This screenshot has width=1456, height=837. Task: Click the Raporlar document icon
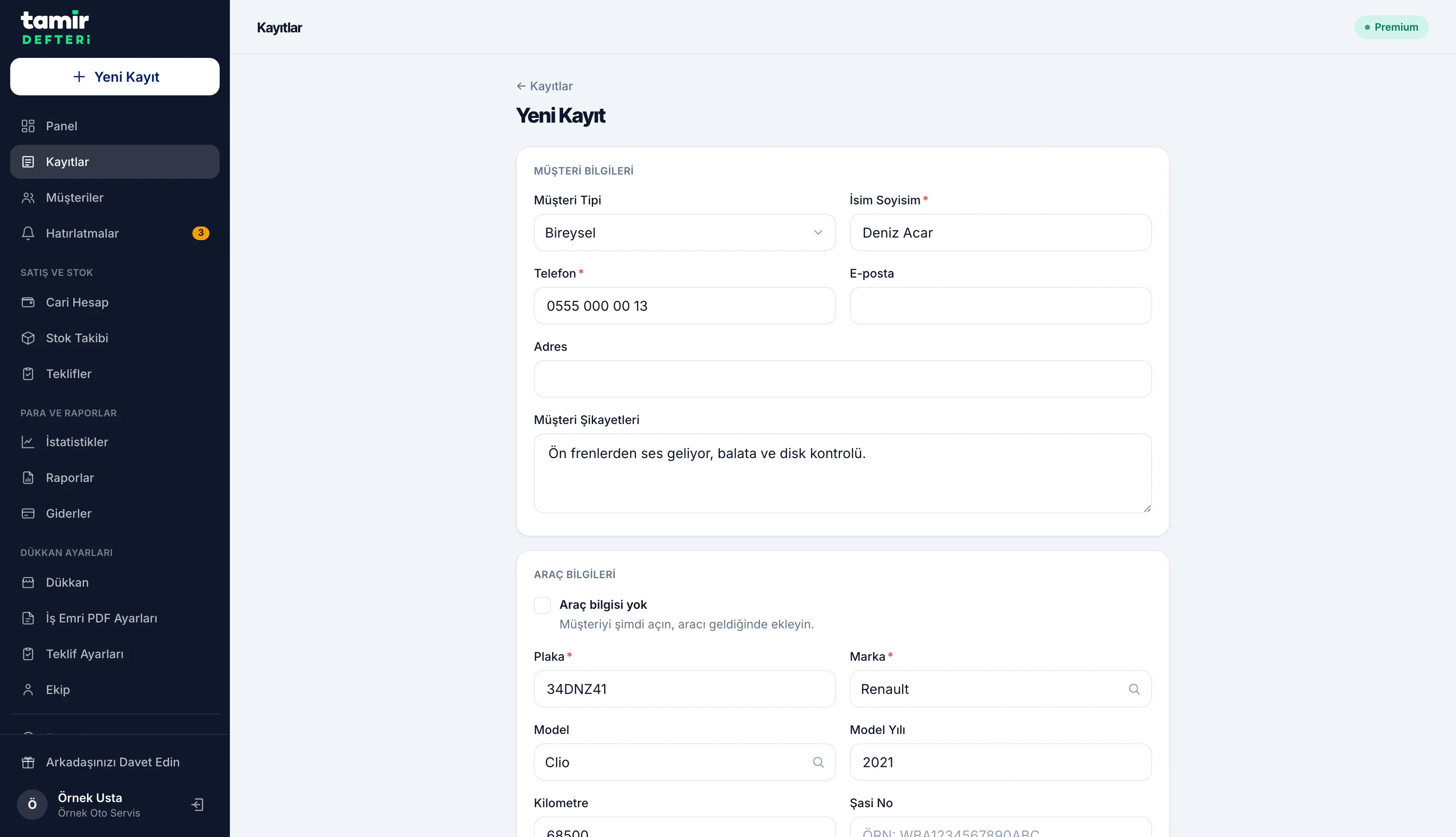(x=28, y=478)
